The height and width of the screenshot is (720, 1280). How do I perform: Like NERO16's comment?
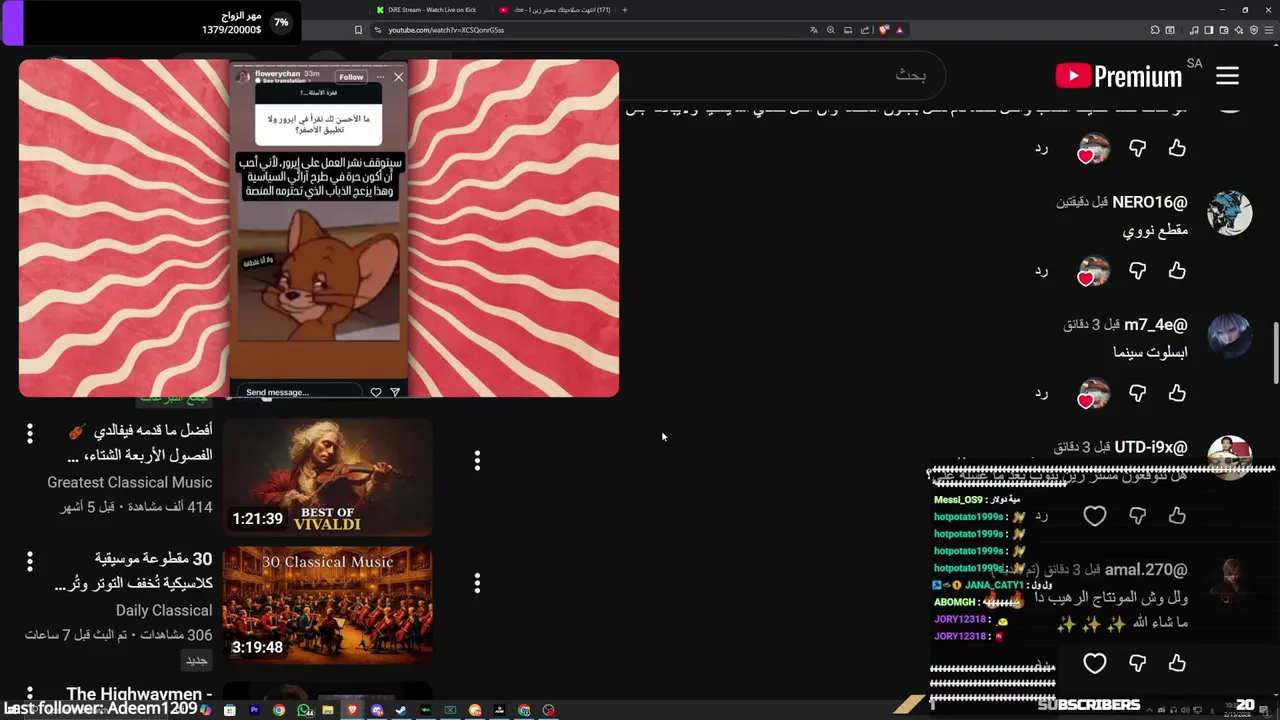click(x=1177, y=271)
